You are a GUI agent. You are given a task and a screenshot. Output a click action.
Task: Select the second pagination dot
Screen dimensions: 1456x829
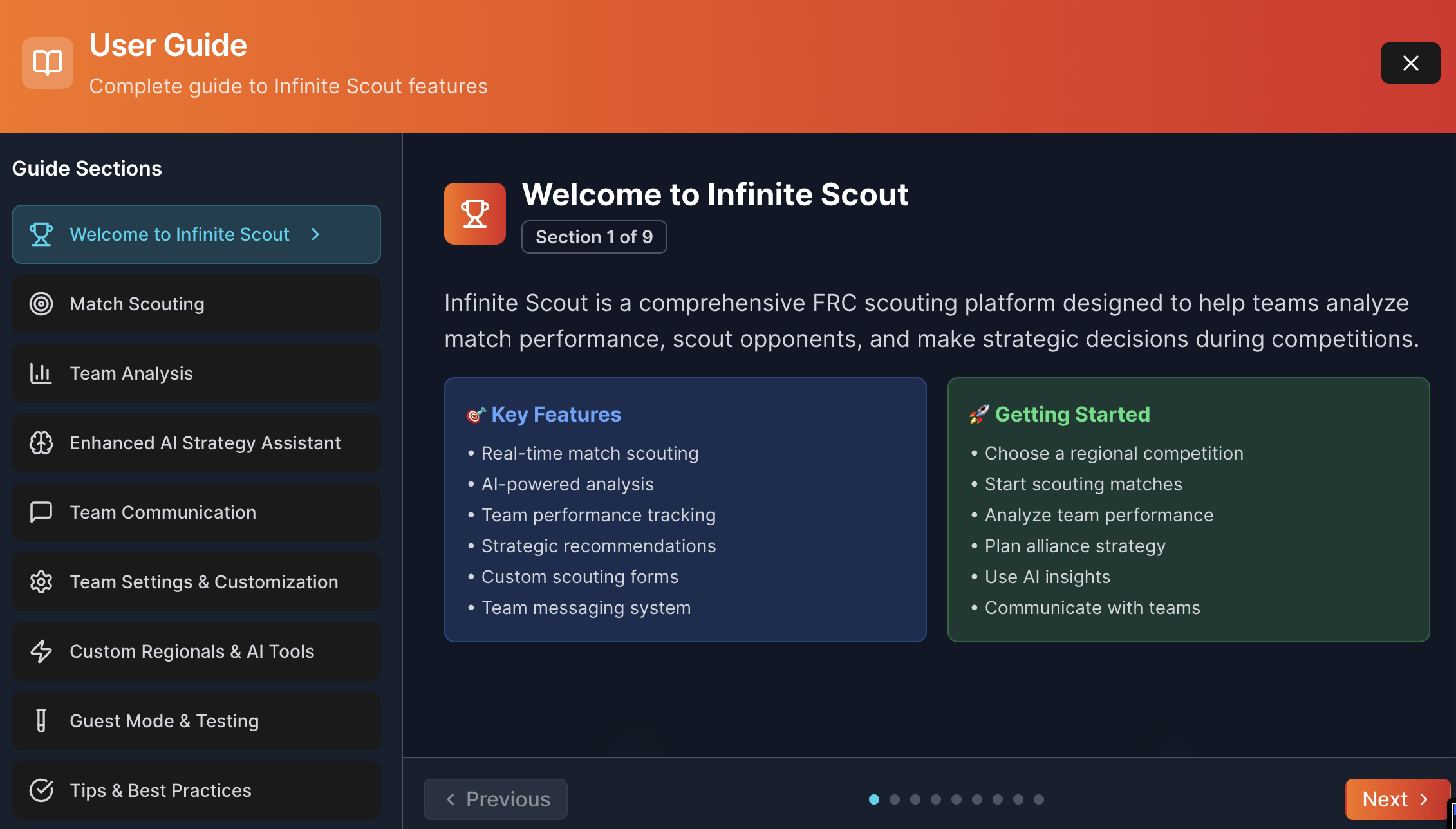895,799
